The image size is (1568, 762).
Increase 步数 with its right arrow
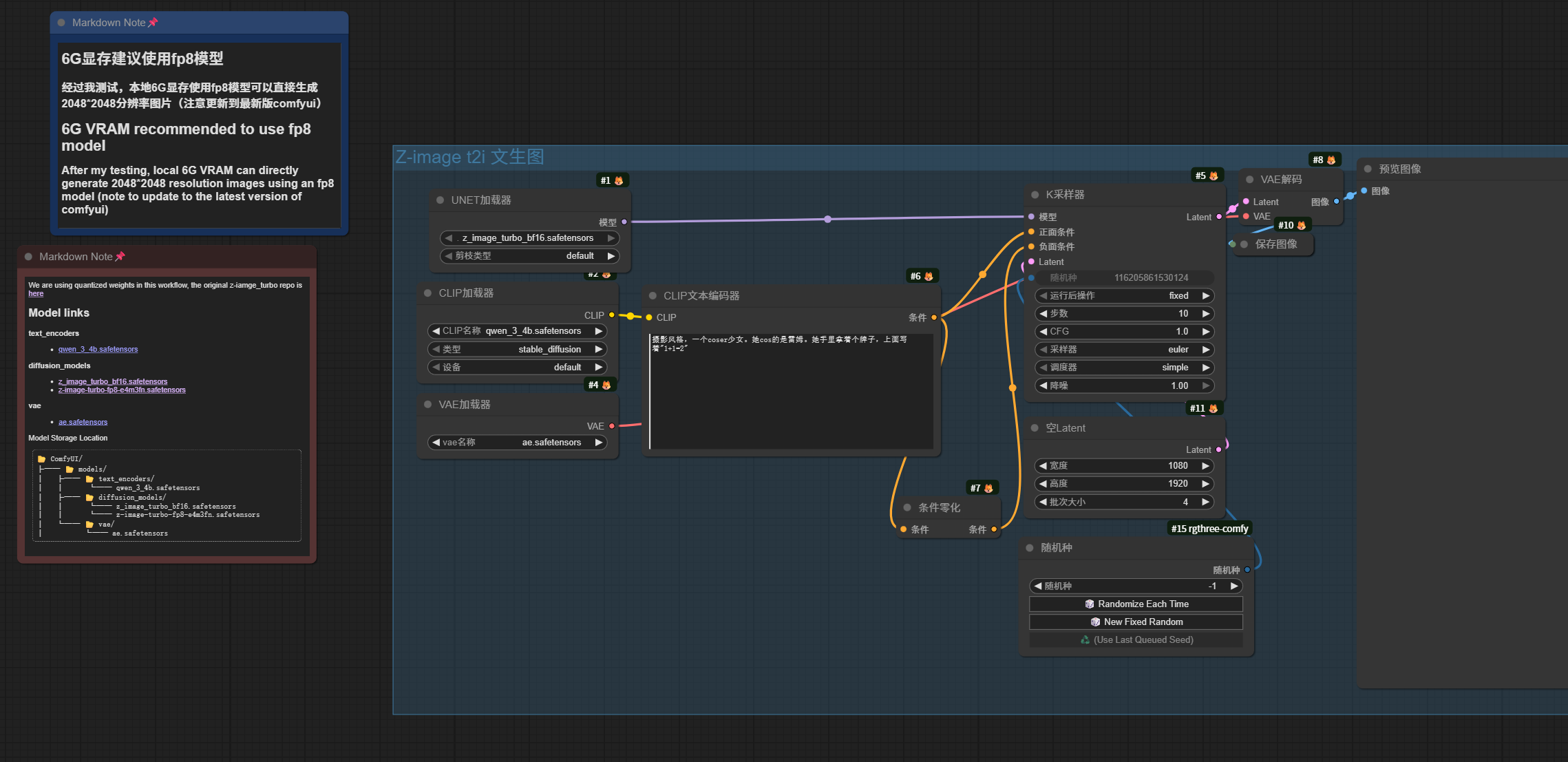(1206, 314)
